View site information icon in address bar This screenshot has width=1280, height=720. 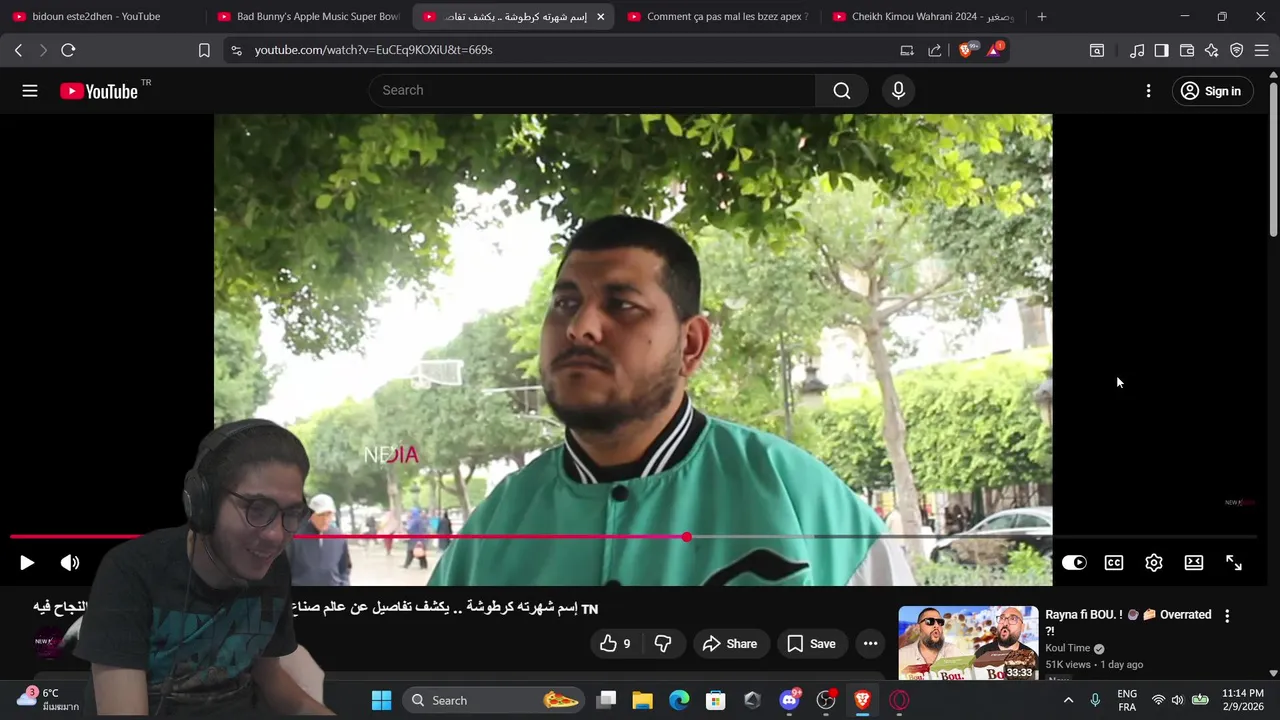point(236,50)
